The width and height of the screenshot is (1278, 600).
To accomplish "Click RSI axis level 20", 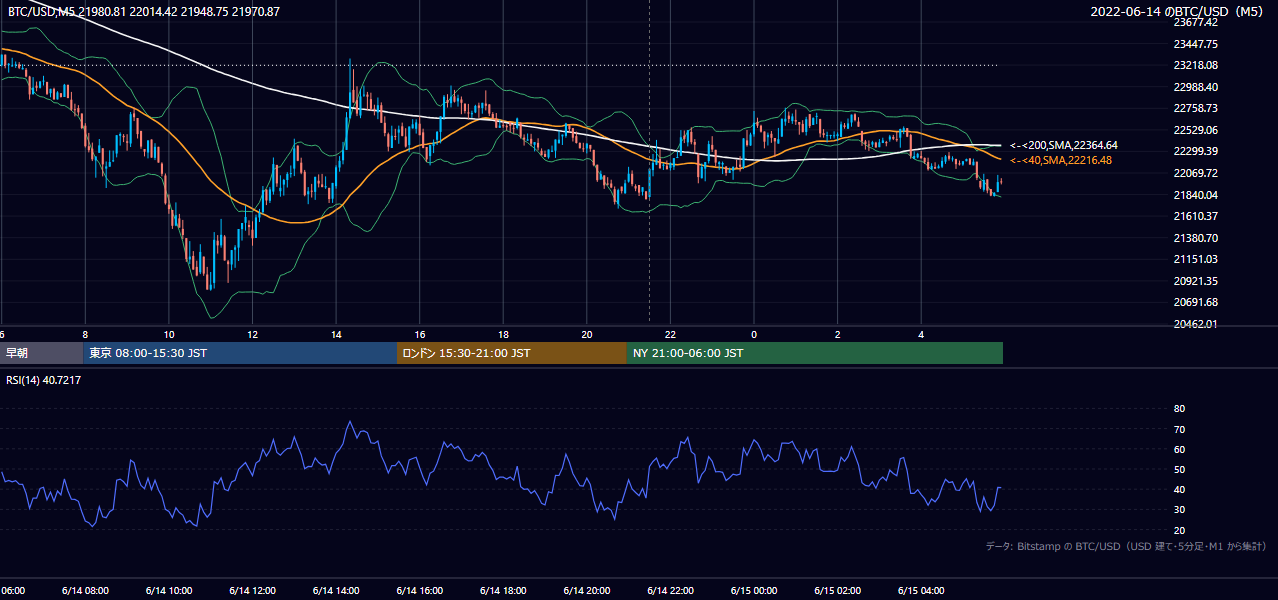I will (1179, 530).
